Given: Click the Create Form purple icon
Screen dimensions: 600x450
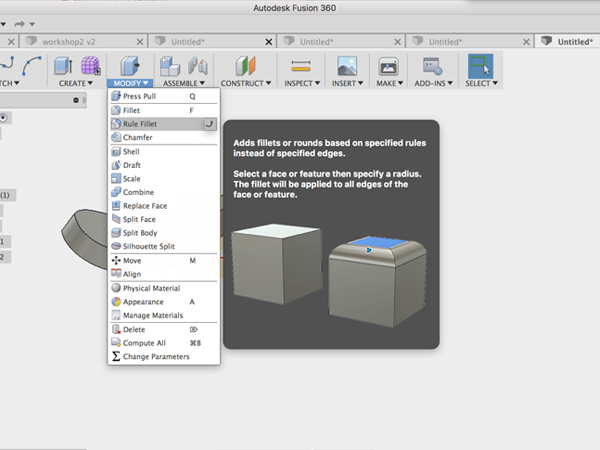Looking at the screenshot, I should click(91, 66).
